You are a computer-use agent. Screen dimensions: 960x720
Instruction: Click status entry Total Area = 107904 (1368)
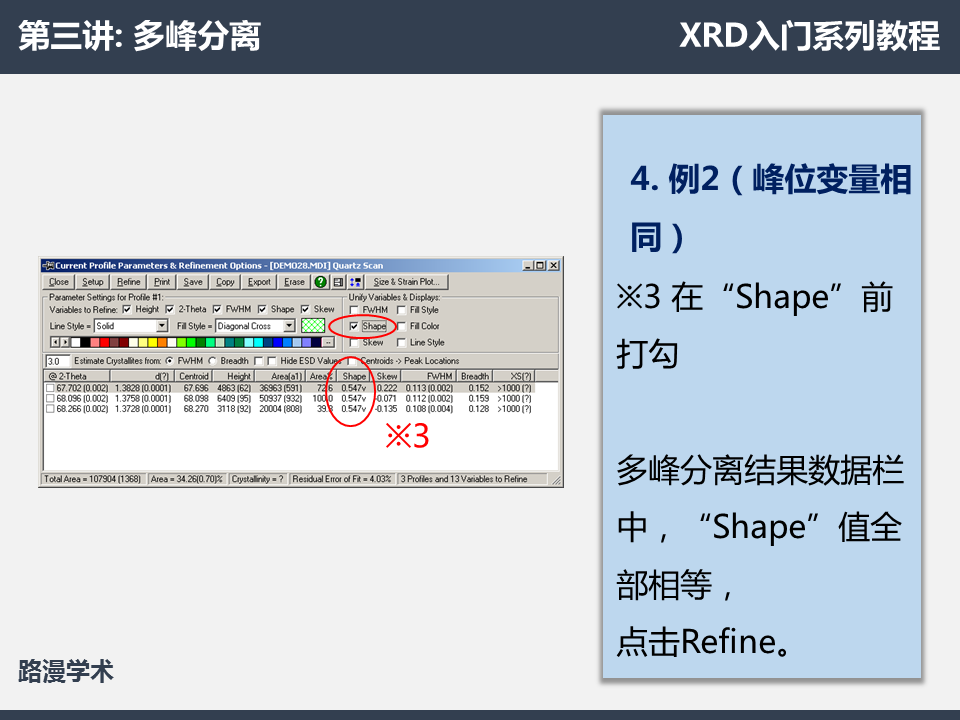tap(92, 479)
